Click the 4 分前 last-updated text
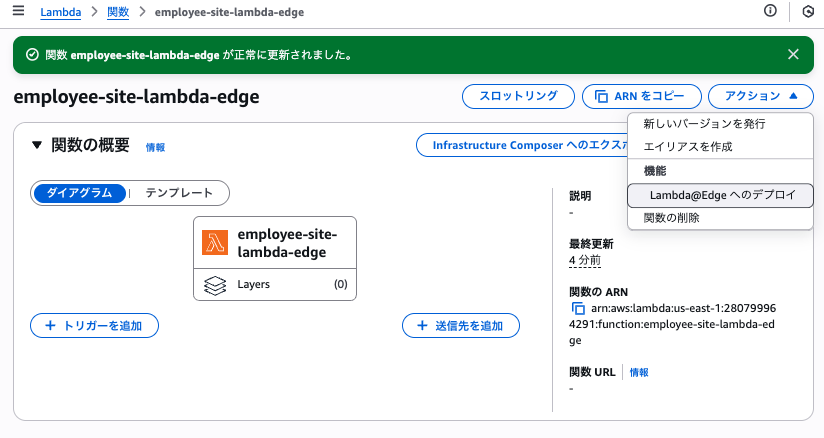The height and width of the screenshot is (438, 824). tap(584, 260)
